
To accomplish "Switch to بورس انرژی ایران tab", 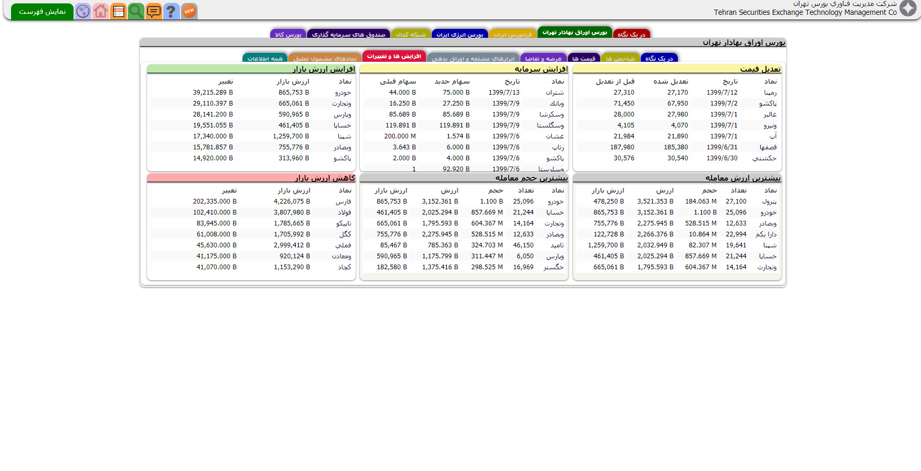I will (x=459, y=35).
